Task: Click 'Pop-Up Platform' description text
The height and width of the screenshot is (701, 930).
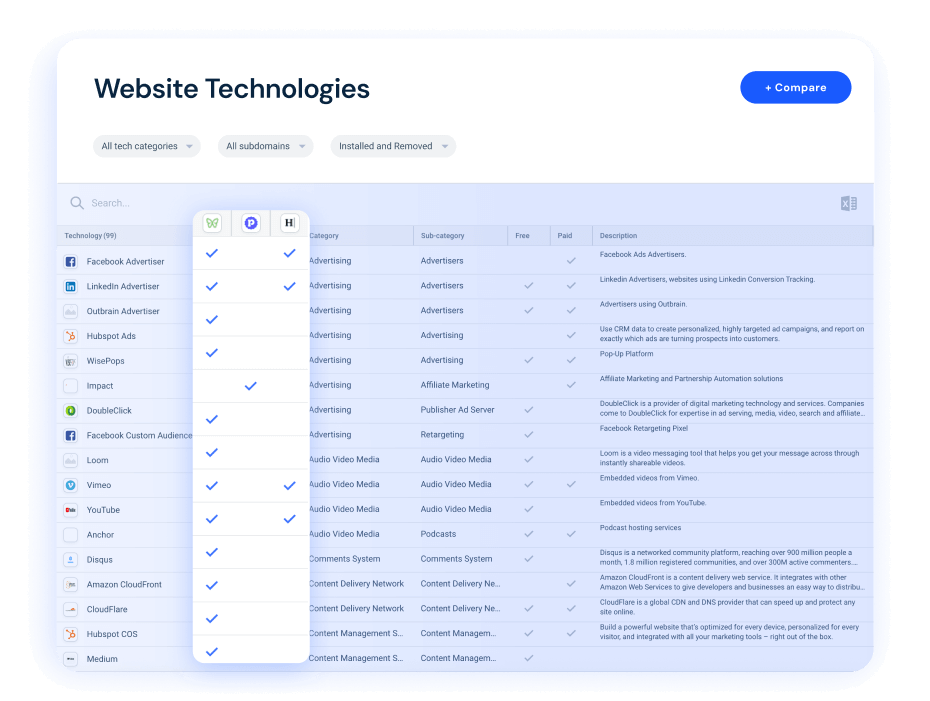Action: point(626,354)
